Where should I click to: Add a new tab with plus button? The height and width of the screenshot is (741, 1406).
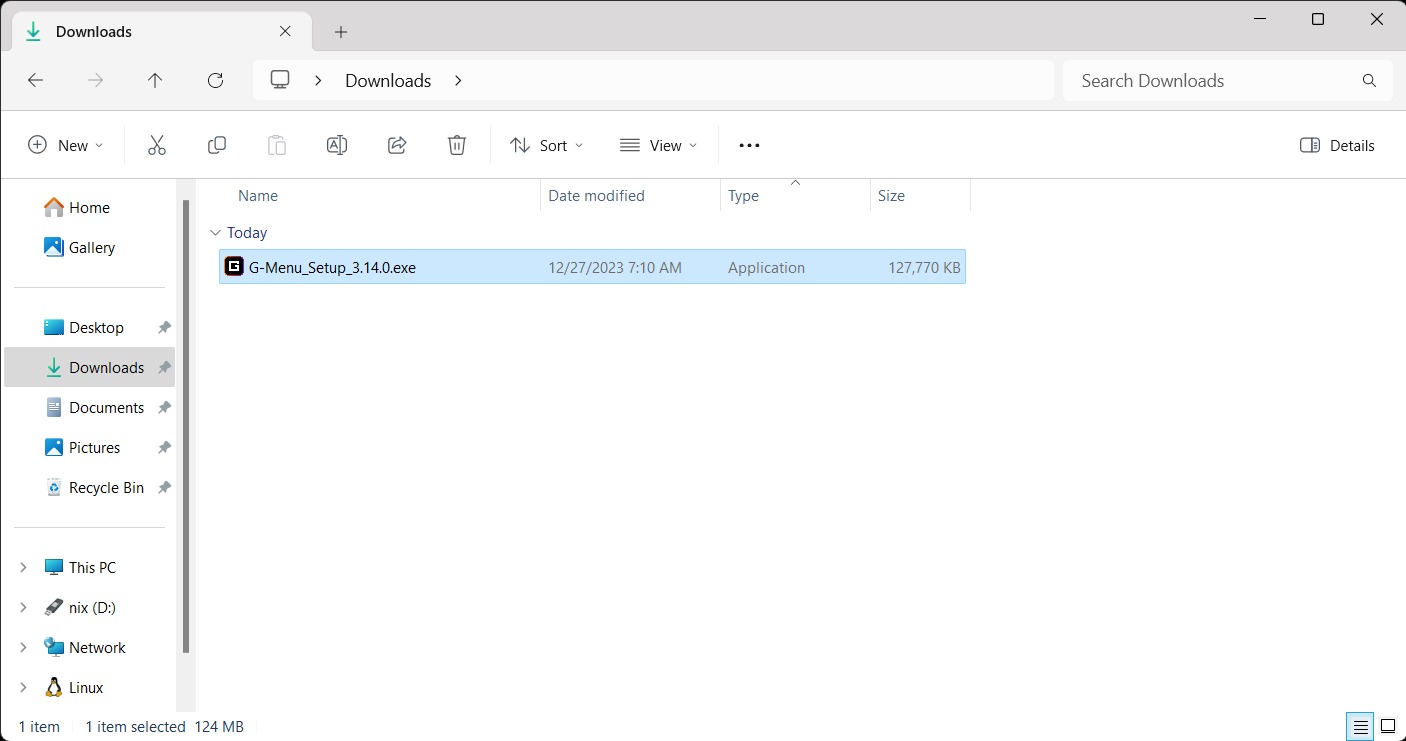click(x=341, y=32)
